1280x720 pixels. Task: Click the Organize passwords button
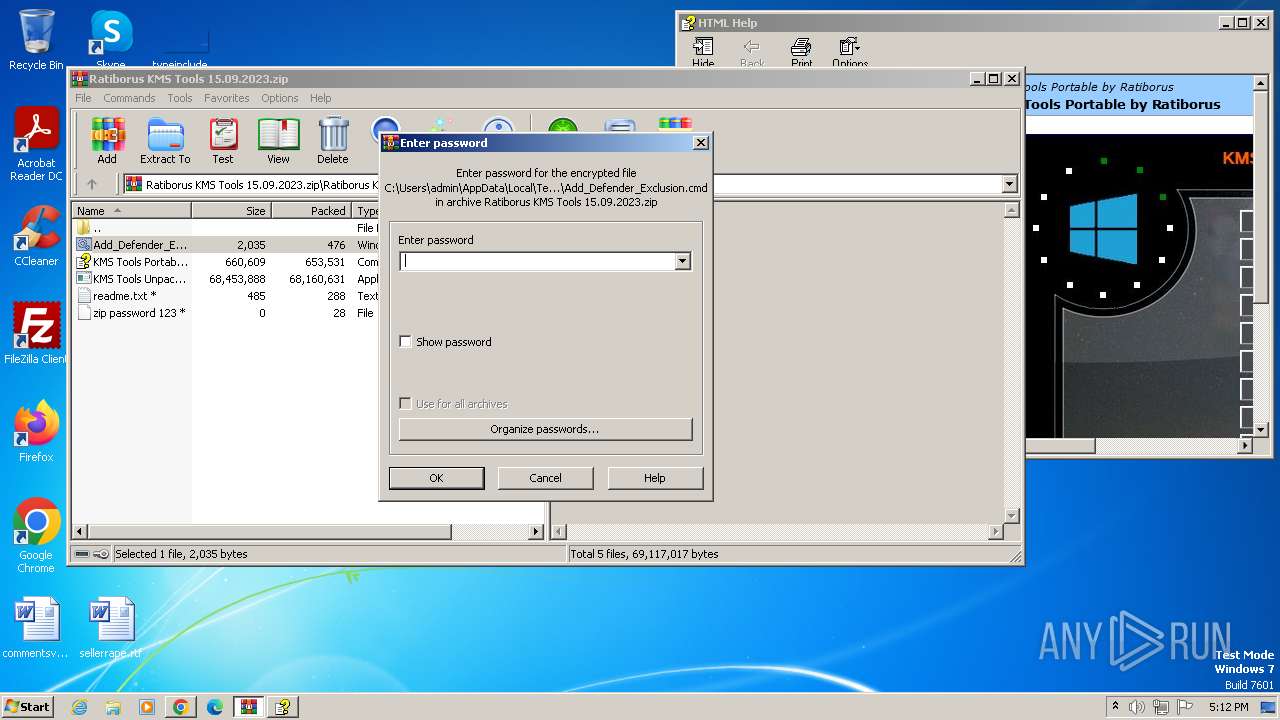[545, 429]
